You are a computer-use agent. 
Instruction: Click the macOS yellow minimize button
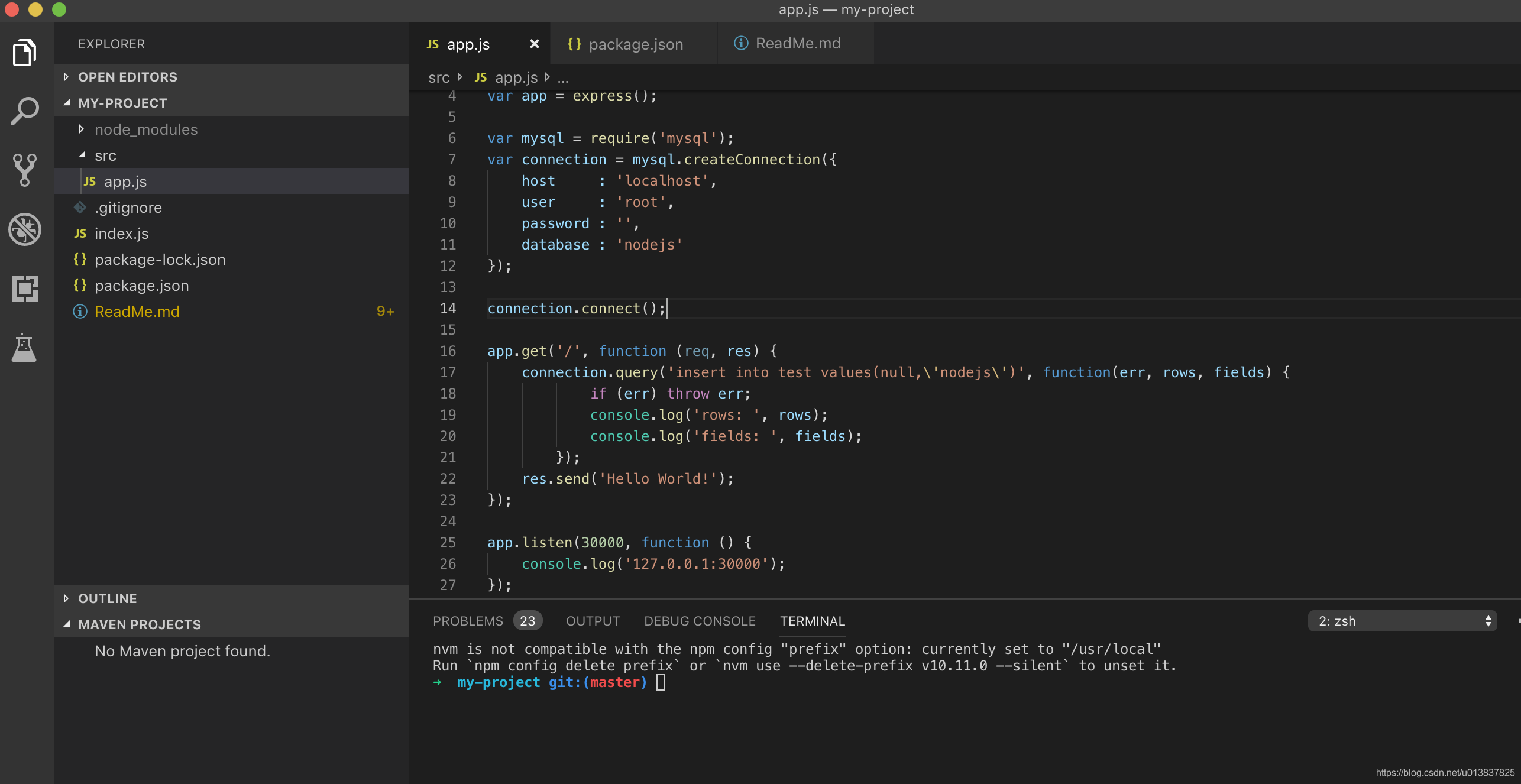tap(35, 9)
